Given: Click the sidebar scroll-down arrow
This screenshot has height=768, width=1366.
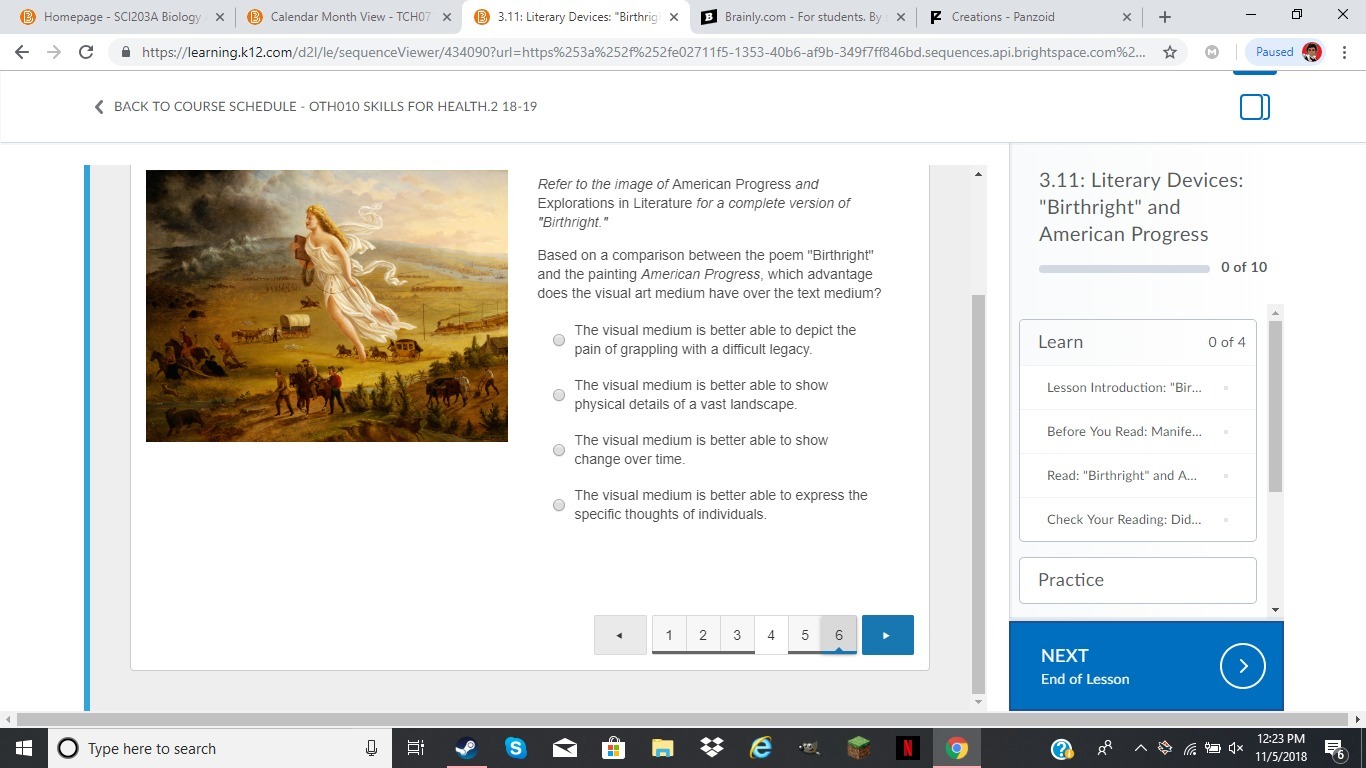Looking at the screenshot, I should click(1275, 609).
